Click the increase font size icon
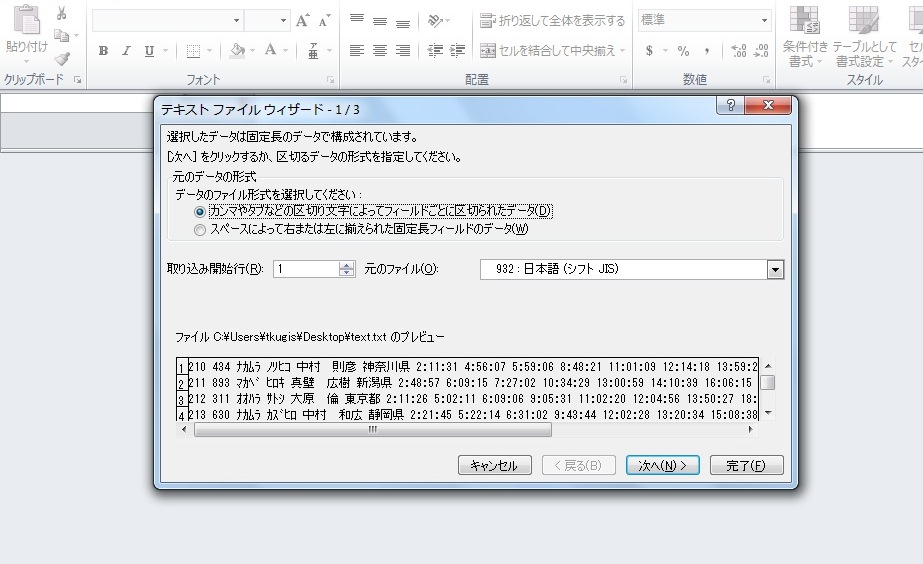Screen dimensions: 923x564 click(x=303, y=21)
